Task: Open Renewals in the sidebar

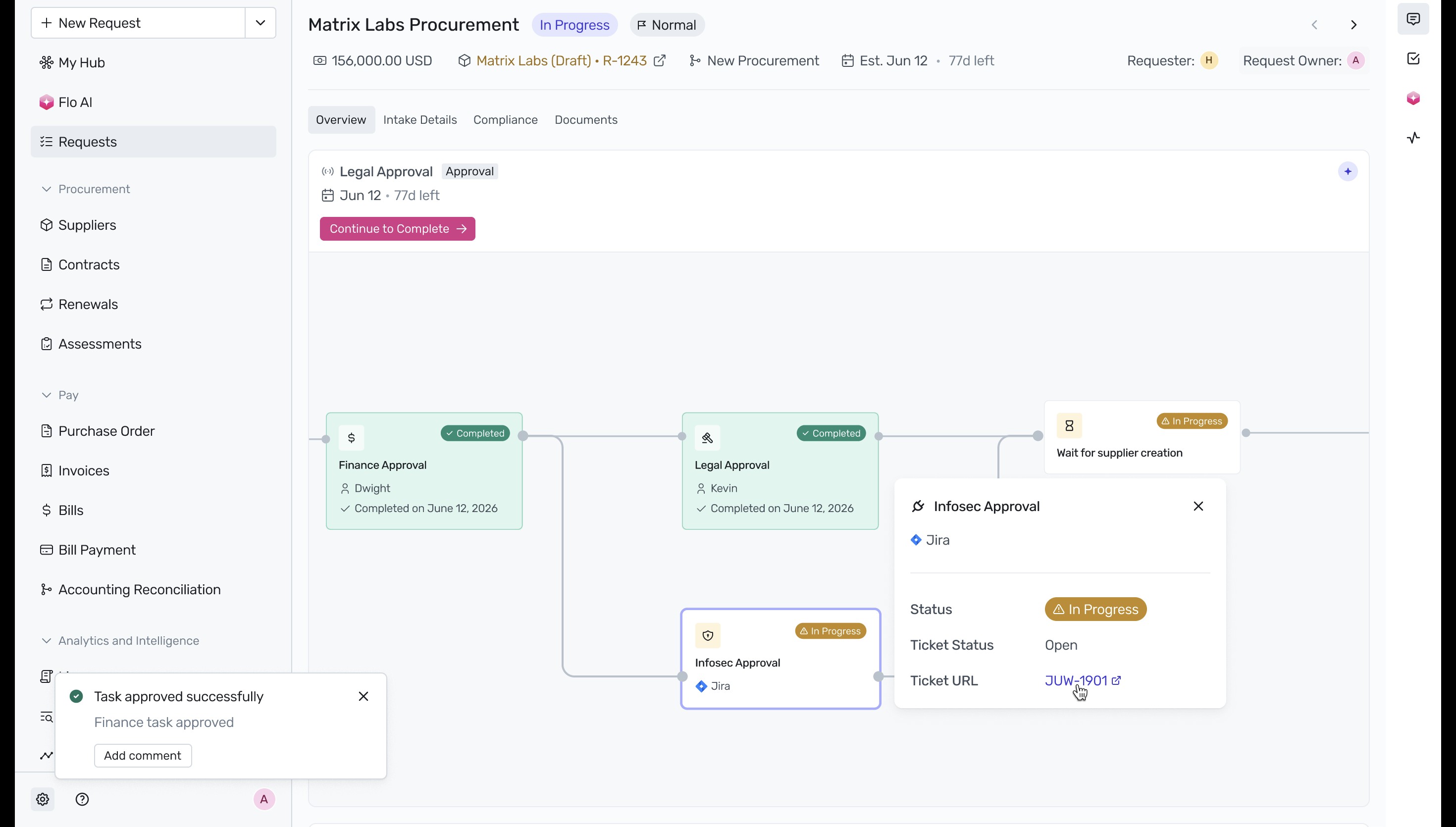Action: point(154,305)
